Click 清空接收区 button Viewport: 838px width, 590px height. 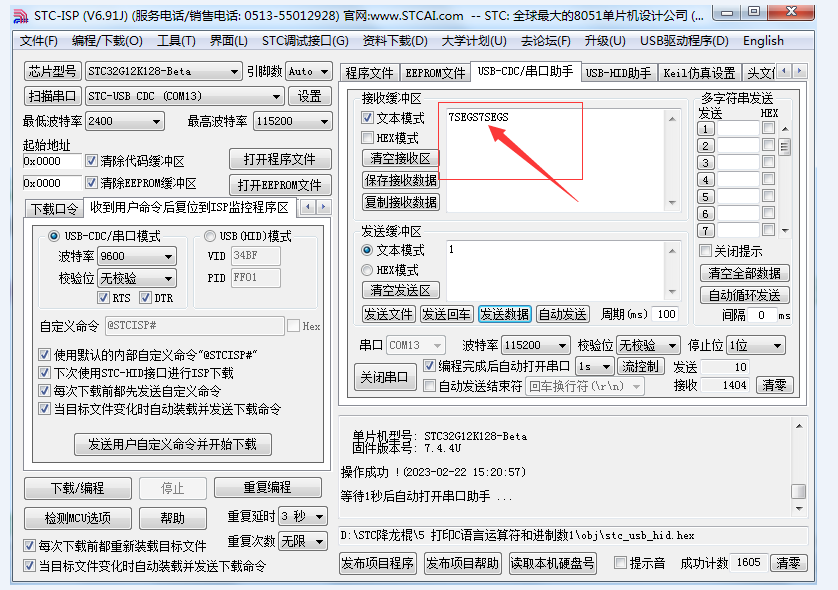400,158
